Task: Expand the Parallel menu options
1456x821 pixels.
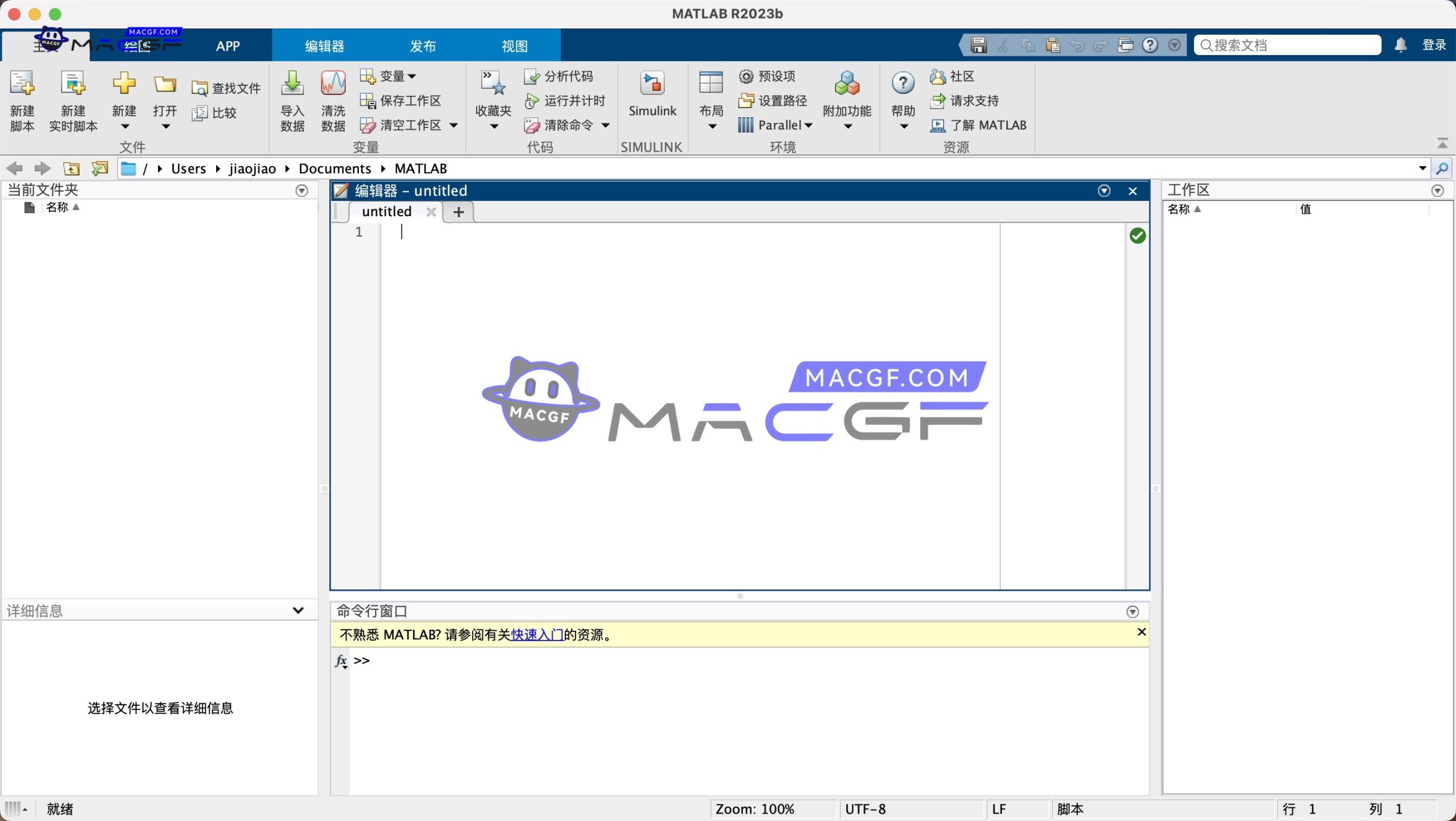Action: (x=809, y=125)
